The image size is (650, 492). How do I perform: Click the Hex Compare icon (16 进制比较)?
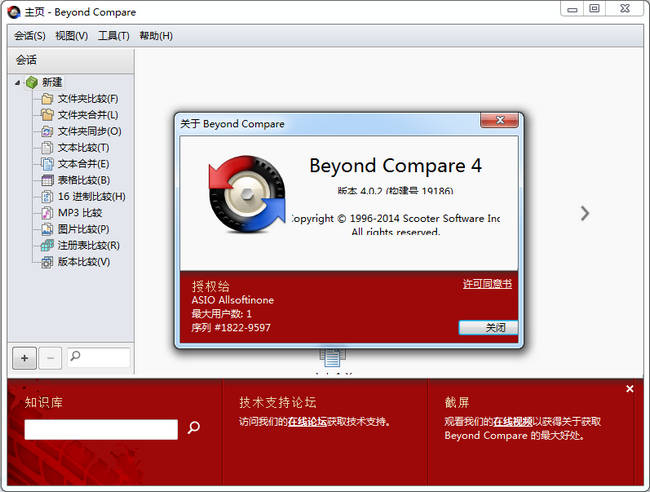coord(47,196)
